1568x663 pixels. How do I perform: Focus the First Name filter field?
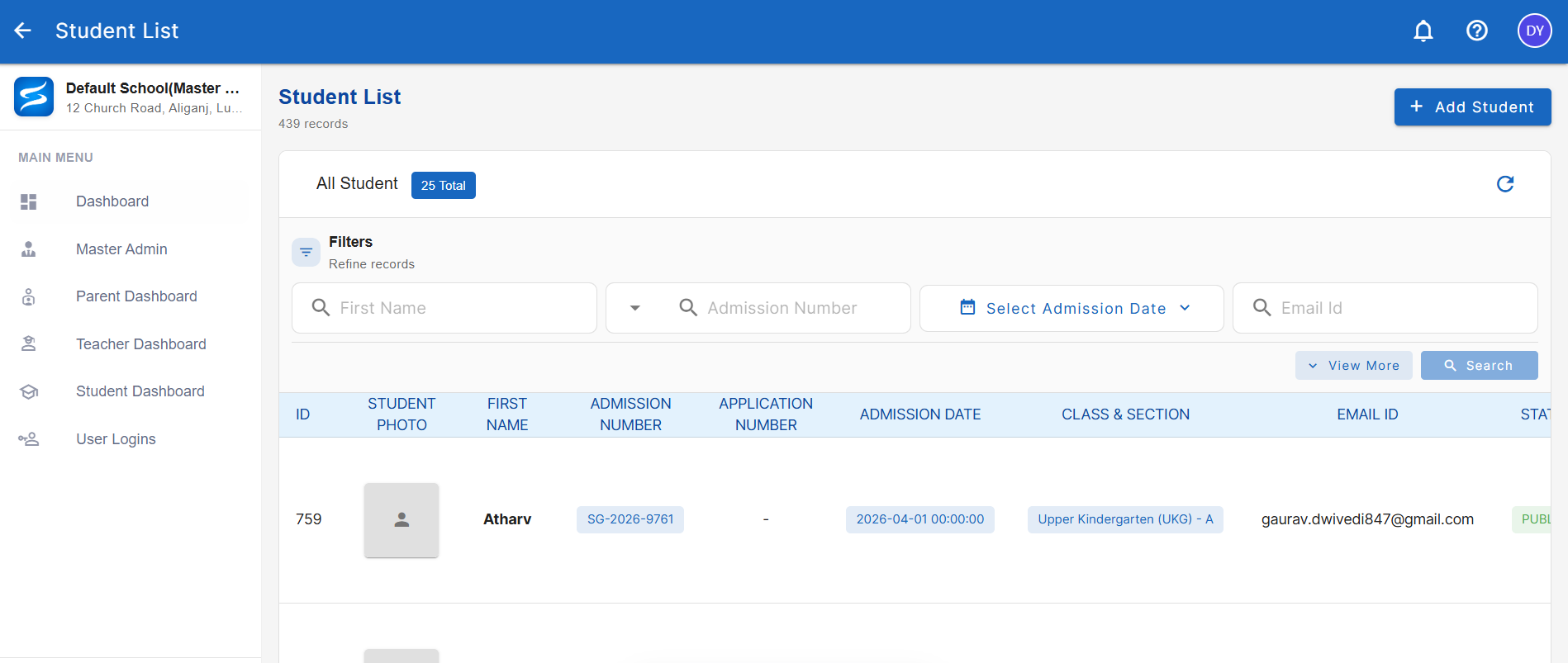tap(444, 308)
